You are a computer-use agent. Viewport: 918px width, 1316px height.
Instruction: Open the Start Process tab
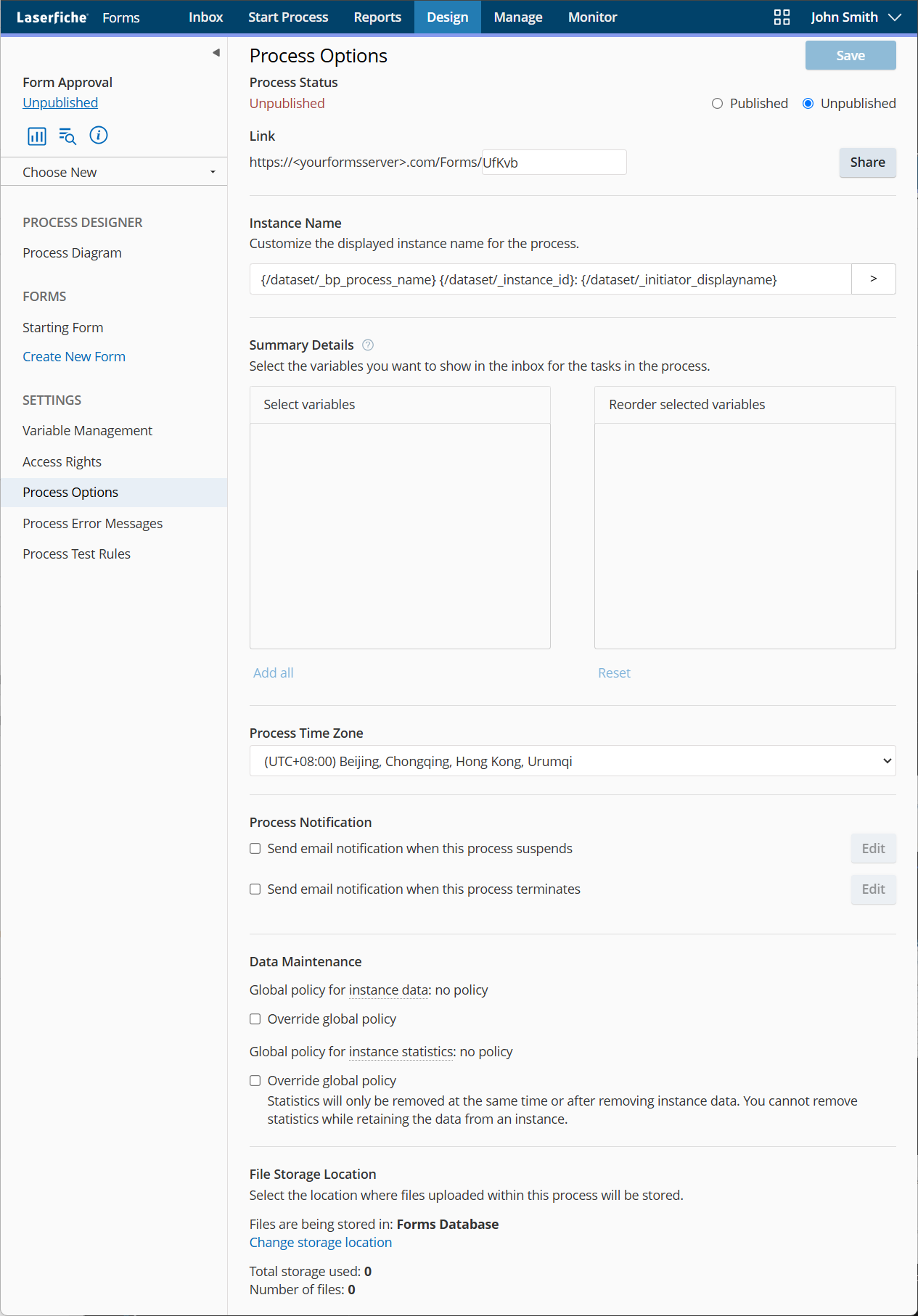(x=288, y=17)
